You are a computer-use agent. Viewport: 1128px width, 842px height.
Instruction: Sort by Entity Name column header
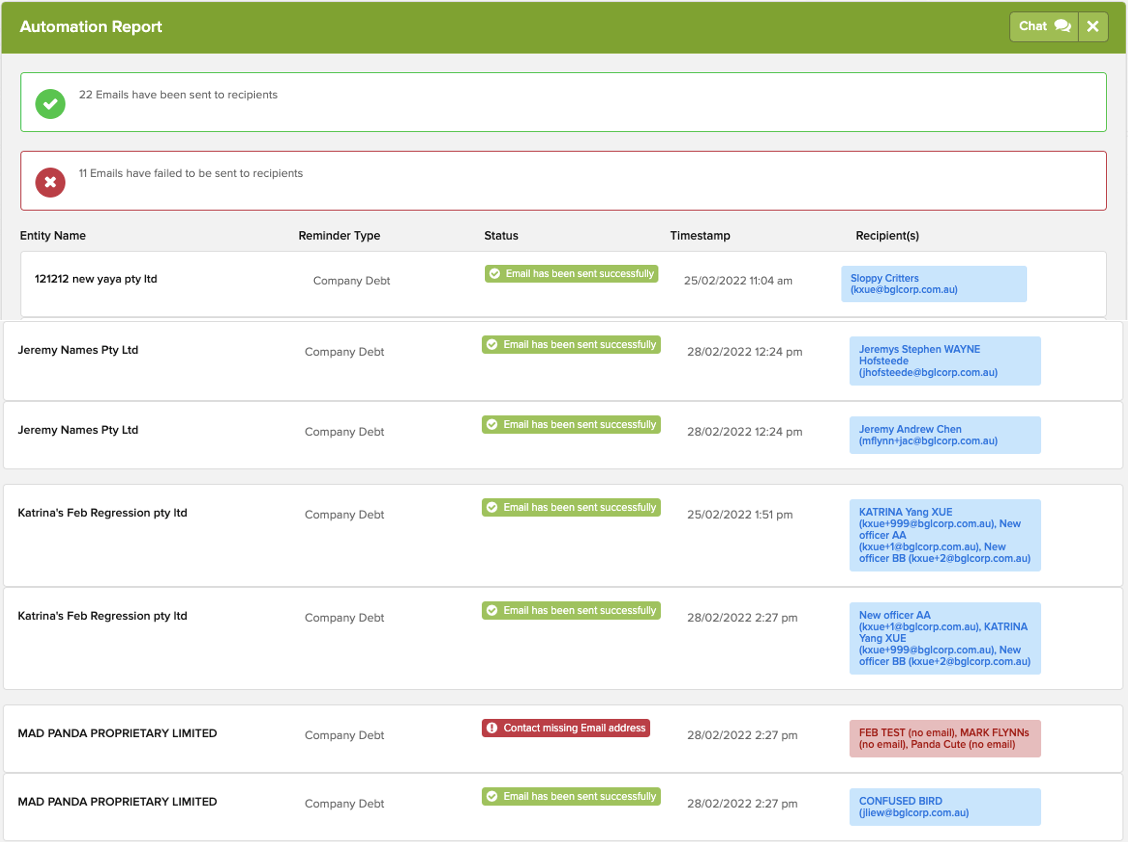click(53, 236)
